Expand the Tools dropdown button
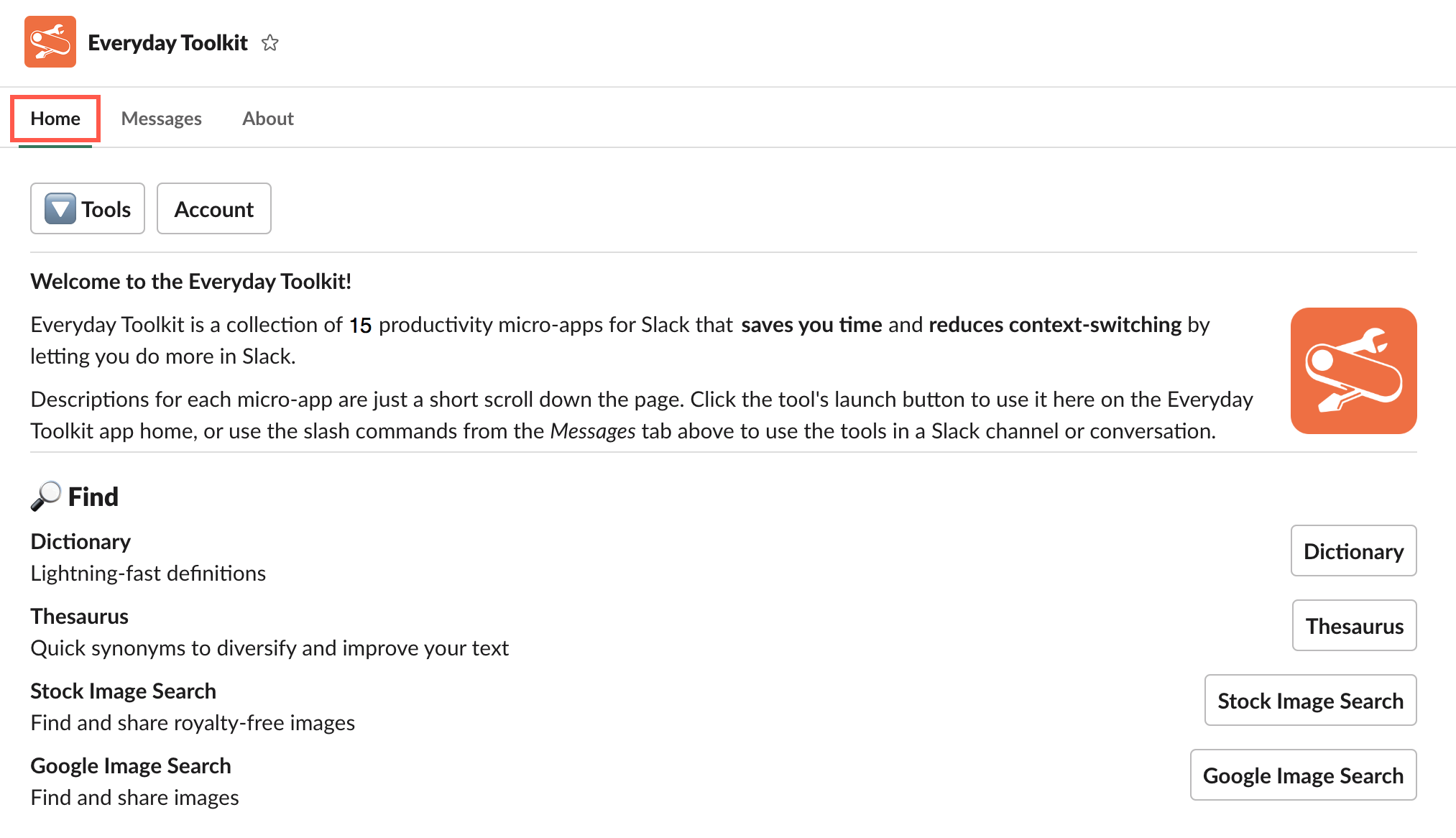 (88, 208)
